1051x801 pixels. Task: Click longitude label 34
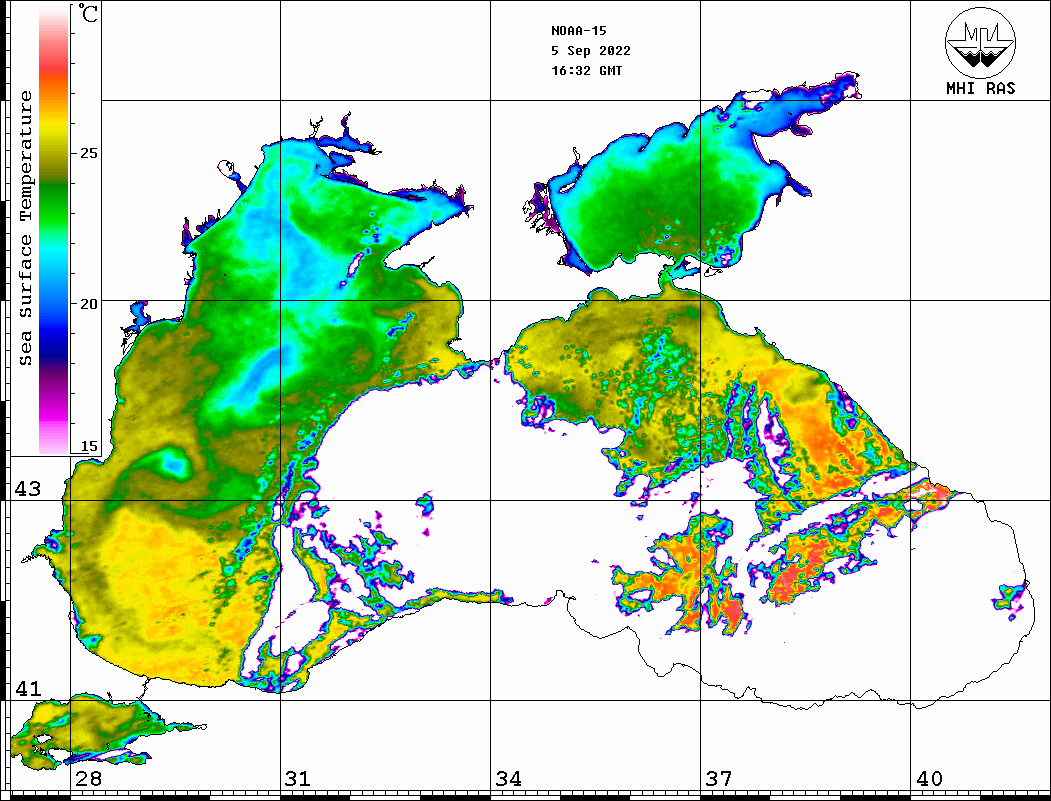(x=509, y=779)
